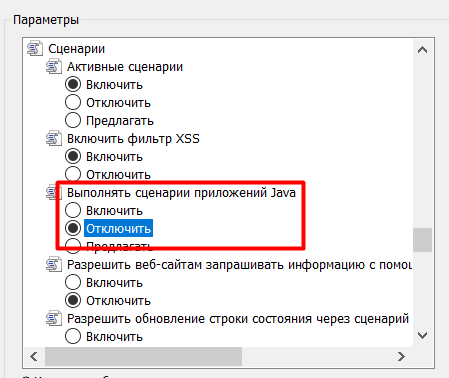Viewport: 449px width, 378px height.
Task: Click the horizontal scrollbar thumb
Action: pos(143,357)
